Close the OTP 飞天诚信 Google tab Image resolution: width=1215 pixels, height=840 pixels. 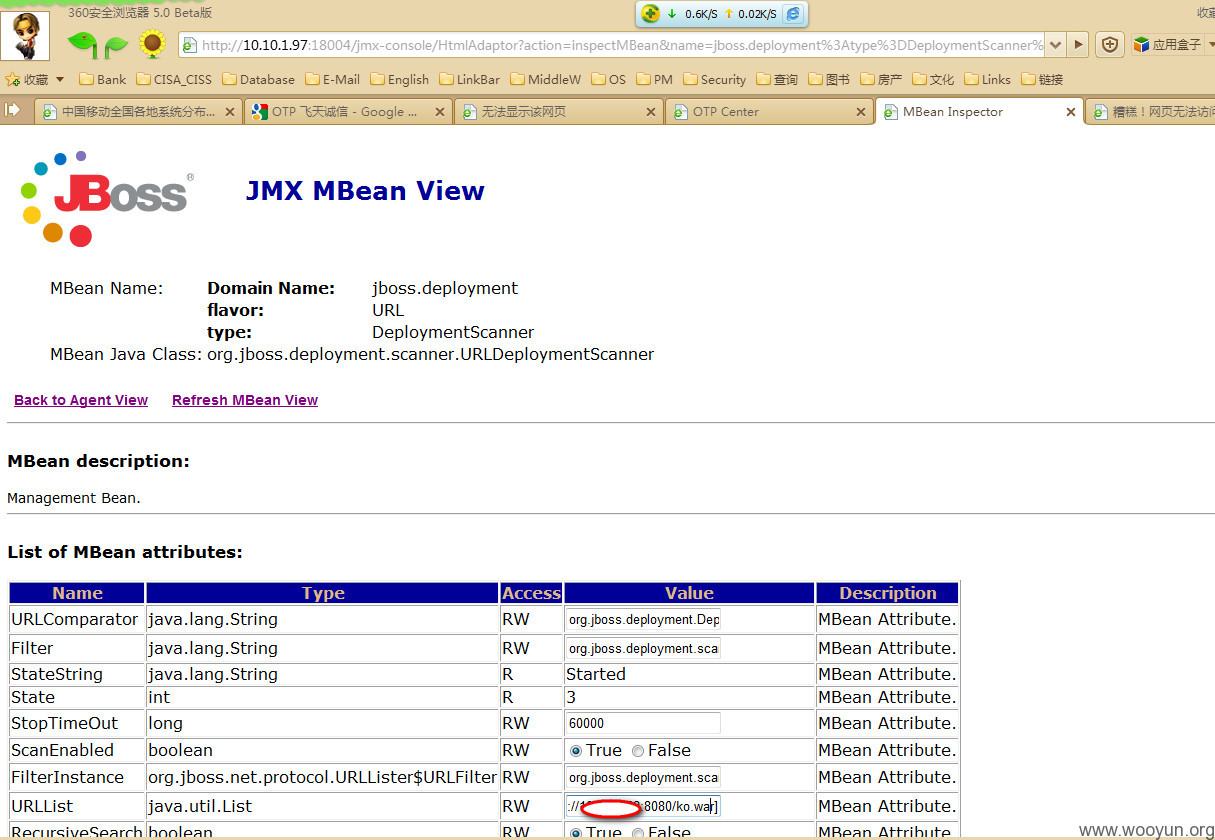tap(441, 112)
